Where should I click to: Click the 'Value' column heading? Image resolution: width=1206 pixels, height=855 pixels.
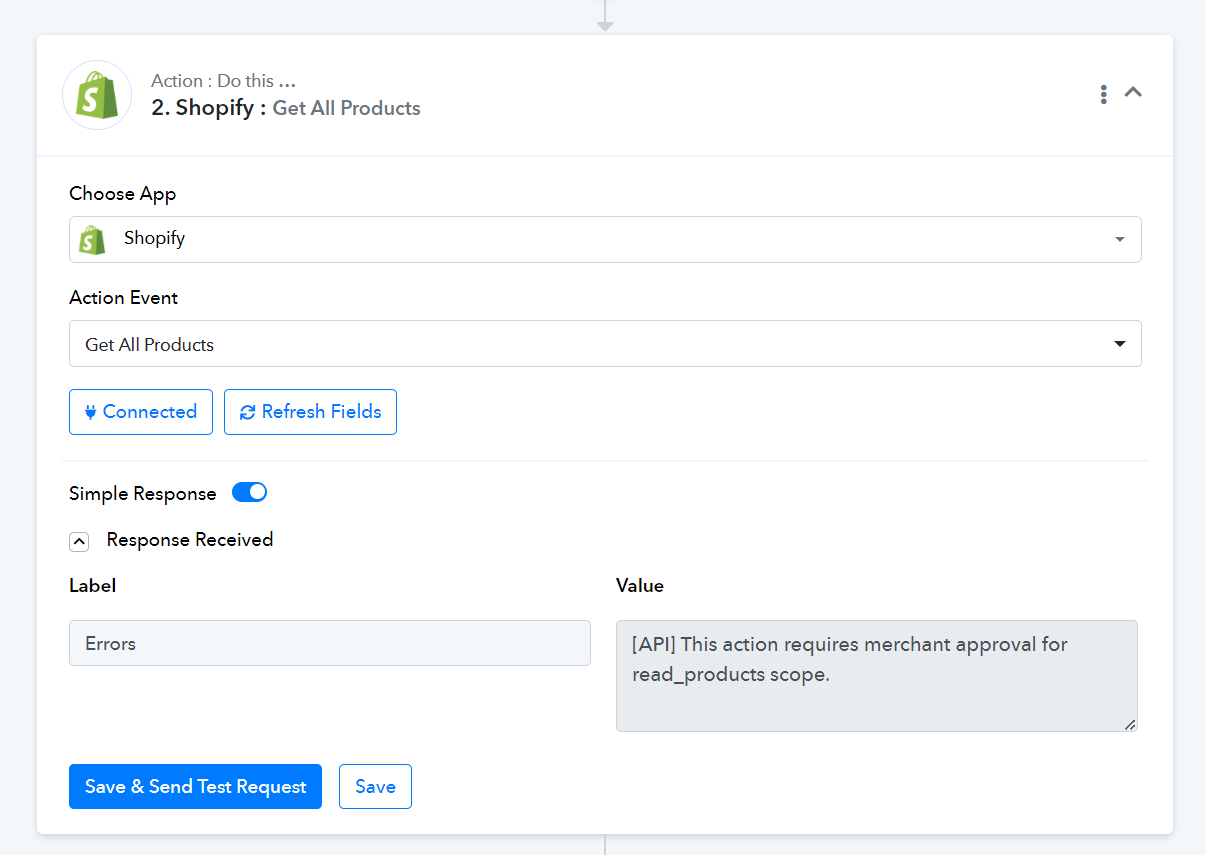[640, 586]
